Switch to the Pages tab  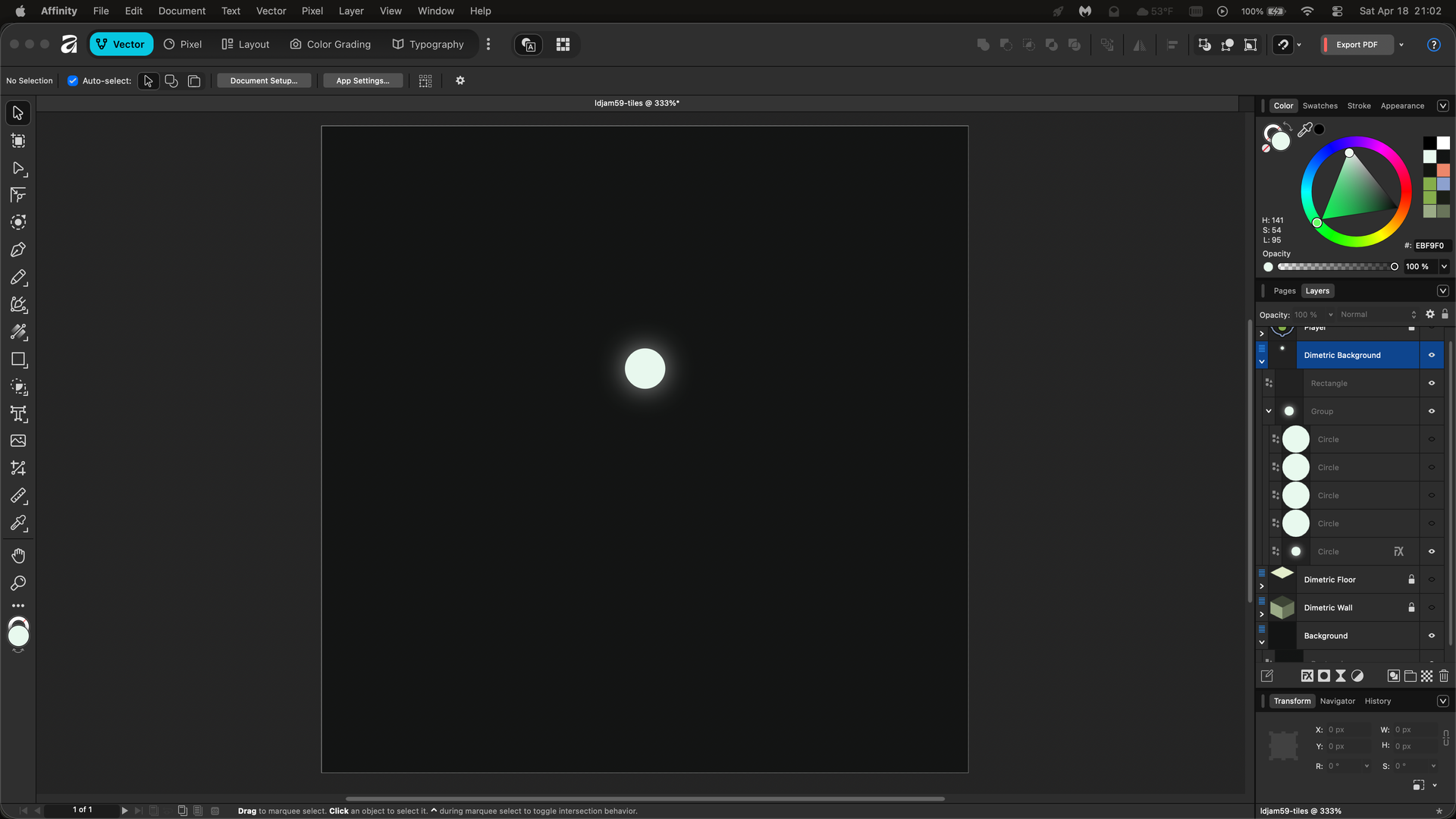(x=1285, y=291)
